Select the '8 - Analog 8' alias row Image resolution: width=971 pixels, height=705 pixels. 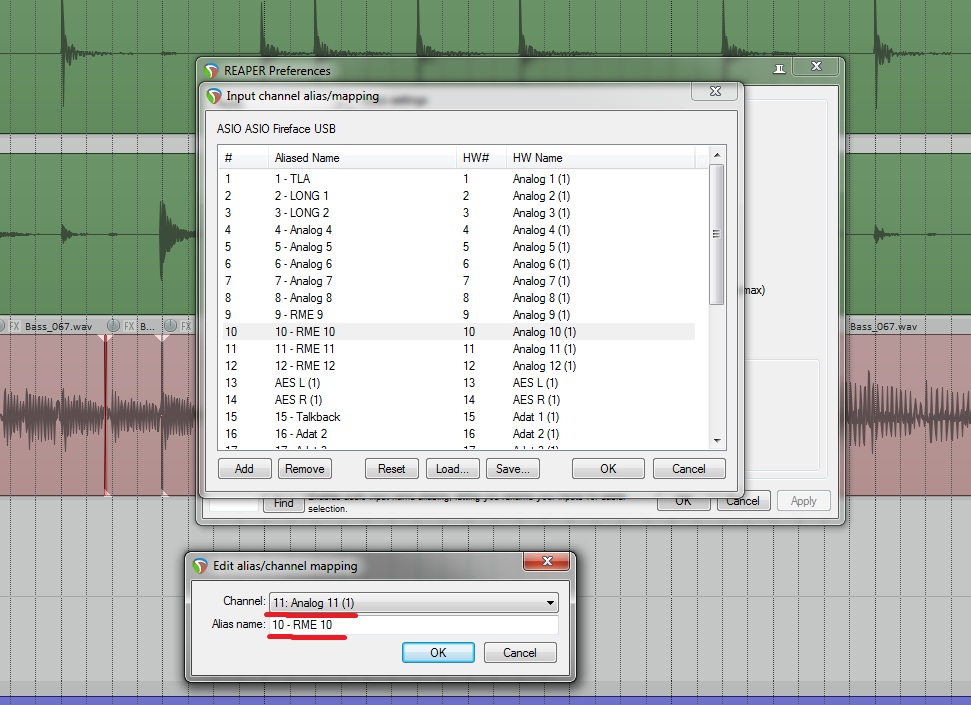tap(303, 298)
